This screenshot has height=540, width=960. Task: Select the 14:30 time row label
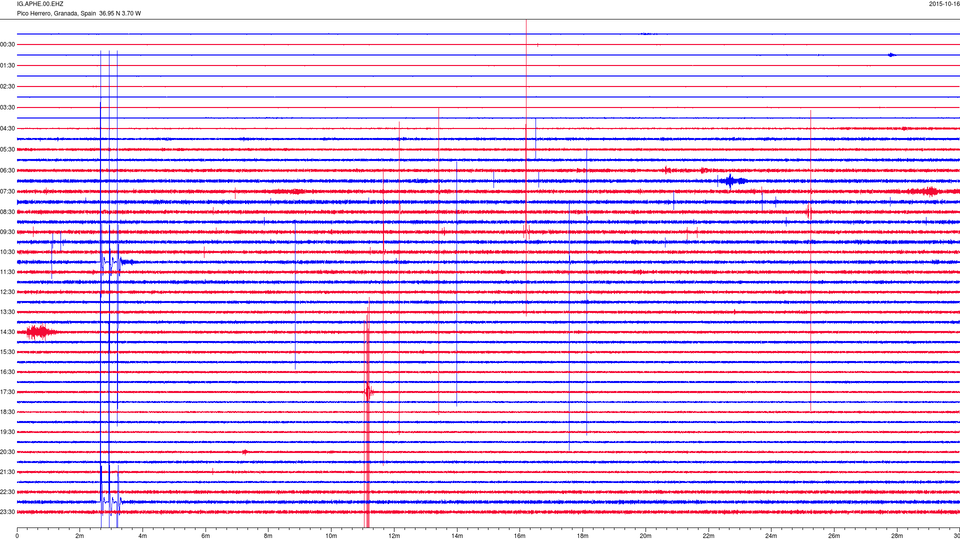coord(7,332)
